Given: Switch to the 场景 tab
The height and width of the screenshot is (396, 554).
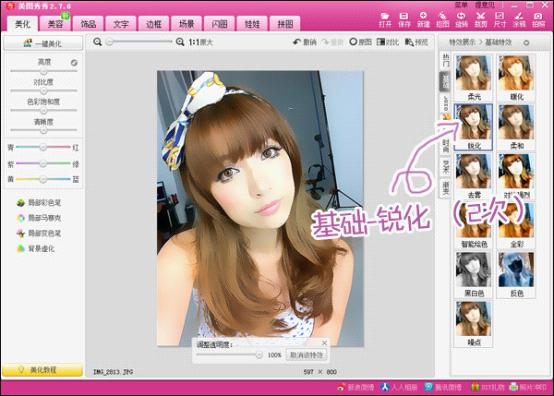Looking at the screenshot, I should pyautogui.click(x=187, y=24).
